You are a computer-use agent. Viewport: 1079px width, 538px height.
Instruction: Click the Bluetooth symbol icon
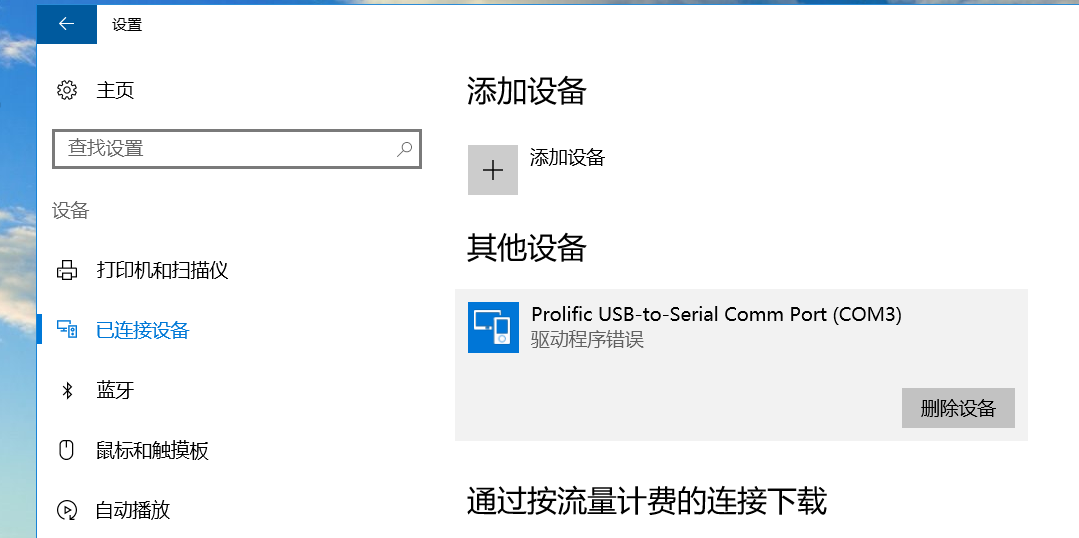pyautogui.click(x=67, y=390)
